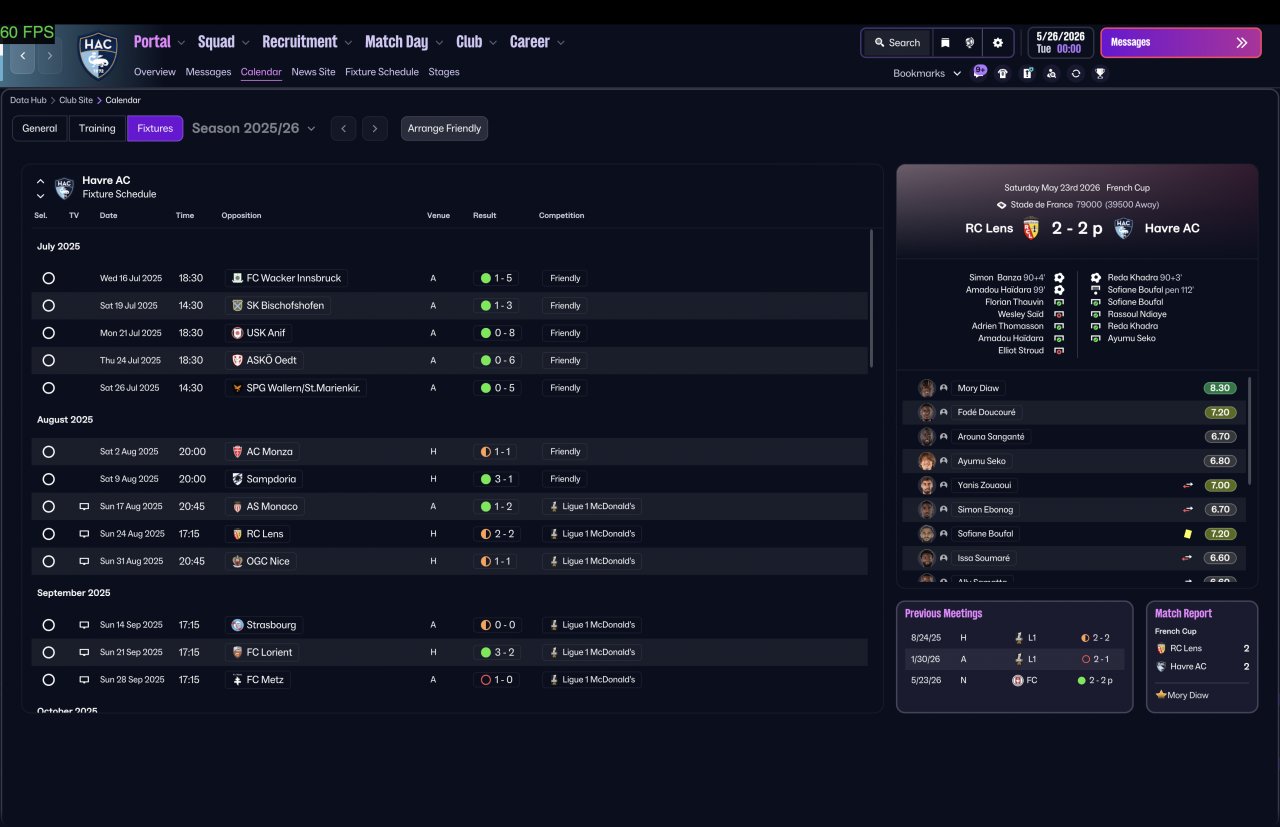Click the circular refresh arrows shortcut icon
1280x827 pixels.
coord(1075,73)
